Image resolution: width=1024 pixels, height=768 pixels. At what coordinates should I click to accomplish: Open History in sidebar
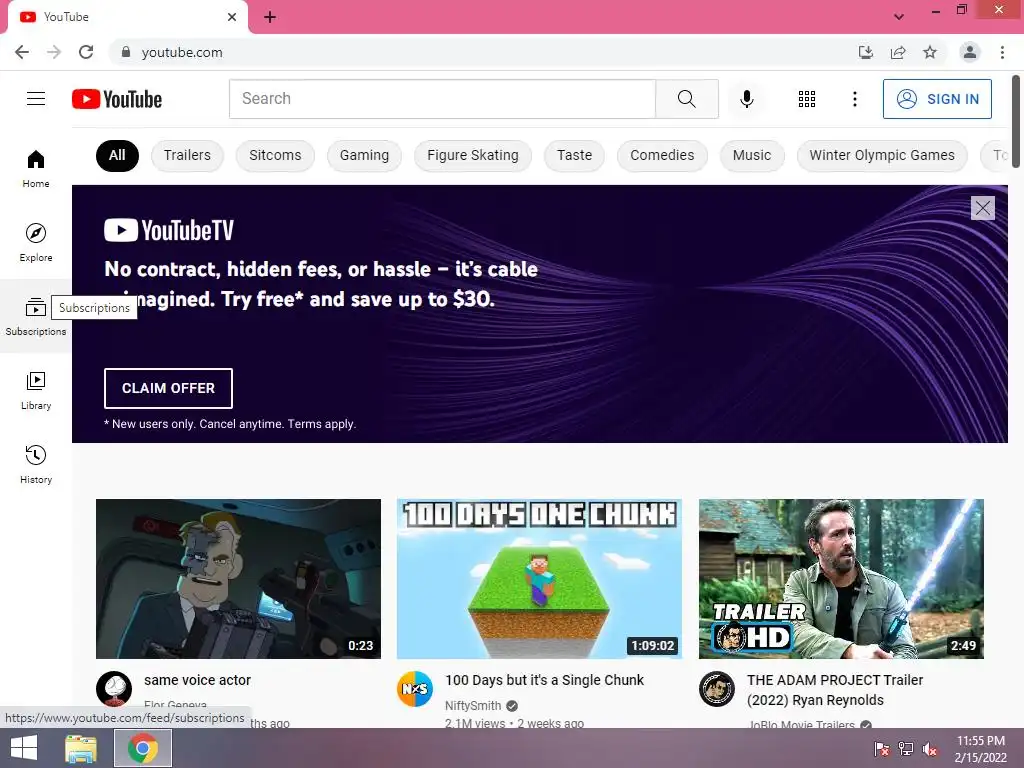36,464
